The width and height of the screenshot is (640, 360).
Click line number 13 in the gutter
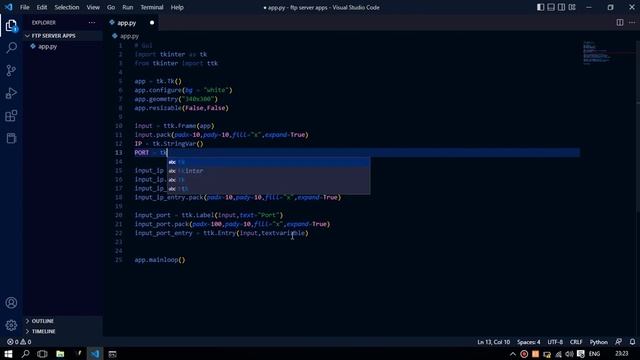click(119, 153)
